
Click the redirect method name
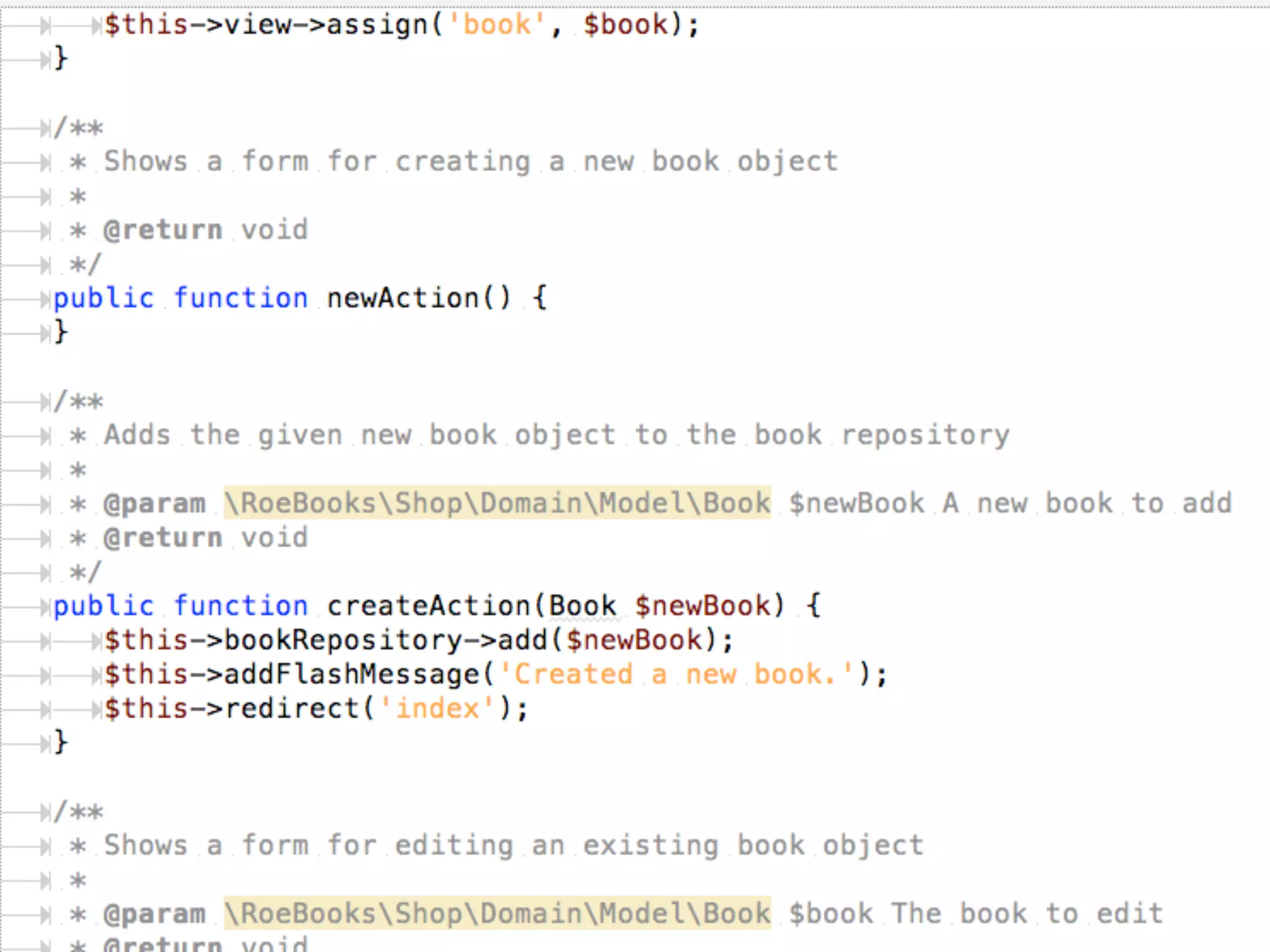click(x=291, y=708)
